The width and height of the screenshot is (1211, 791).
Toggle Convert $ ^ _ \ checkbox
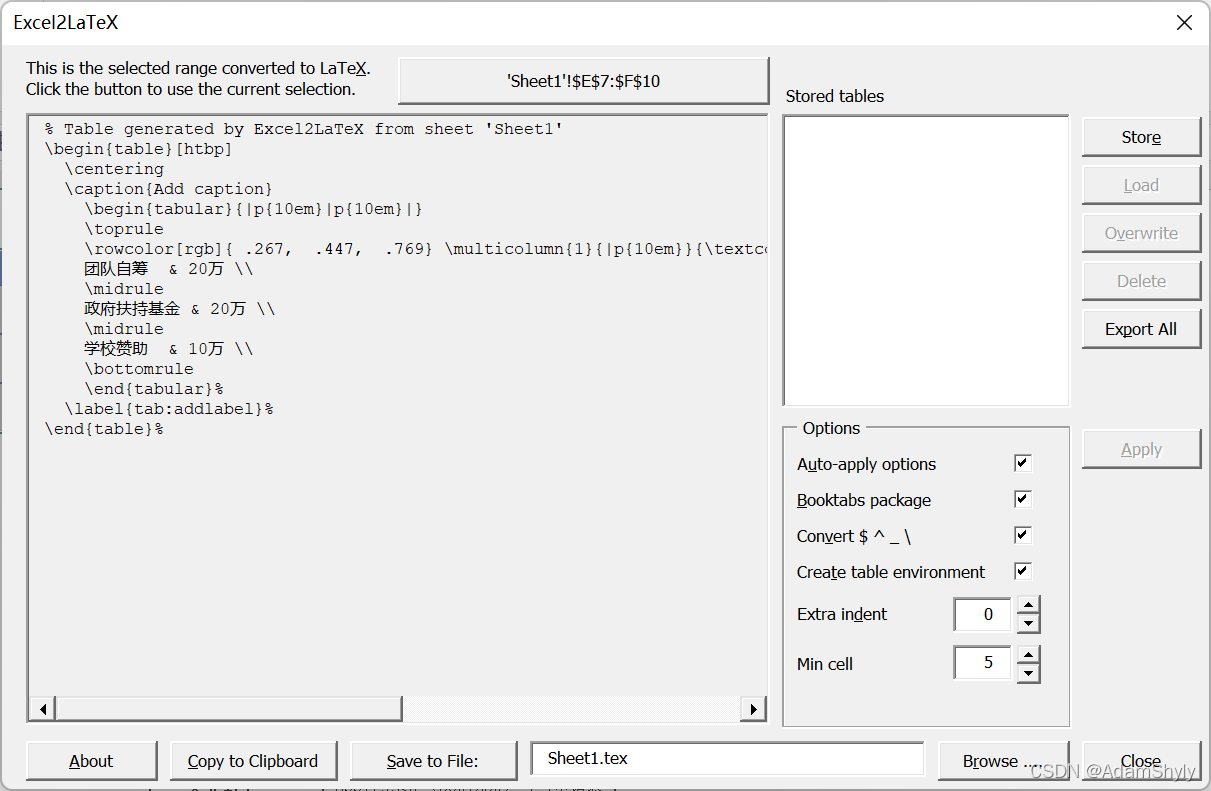tap(1022, 535)
